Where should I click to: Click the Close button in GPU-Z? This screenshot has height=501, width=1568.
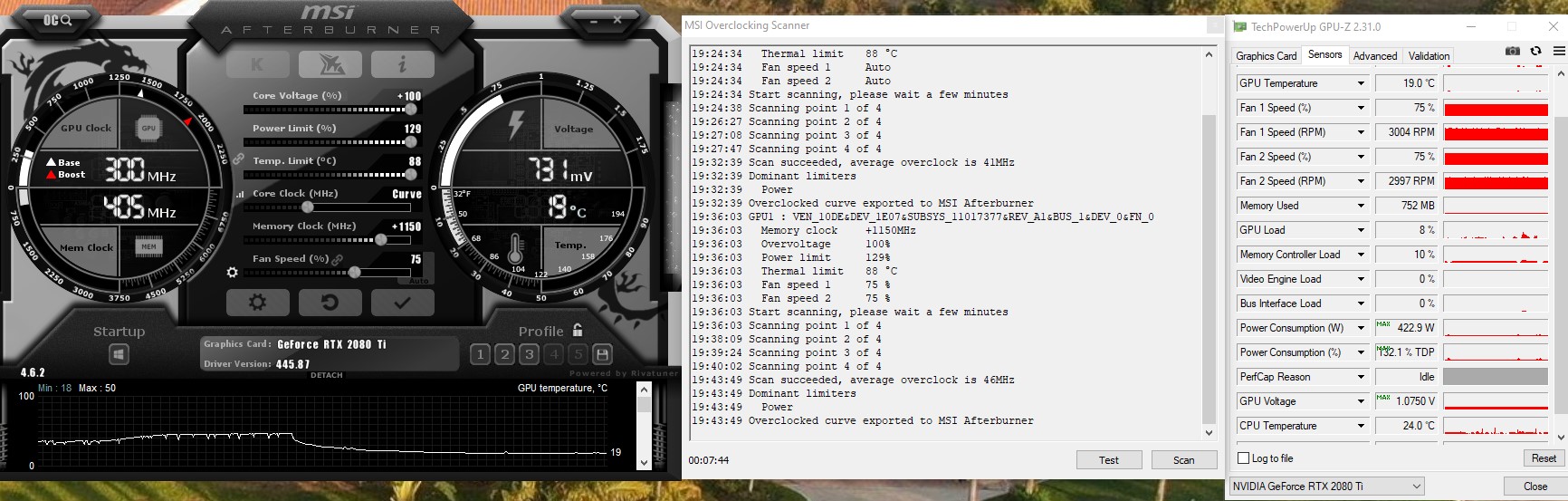point(1535,487)
